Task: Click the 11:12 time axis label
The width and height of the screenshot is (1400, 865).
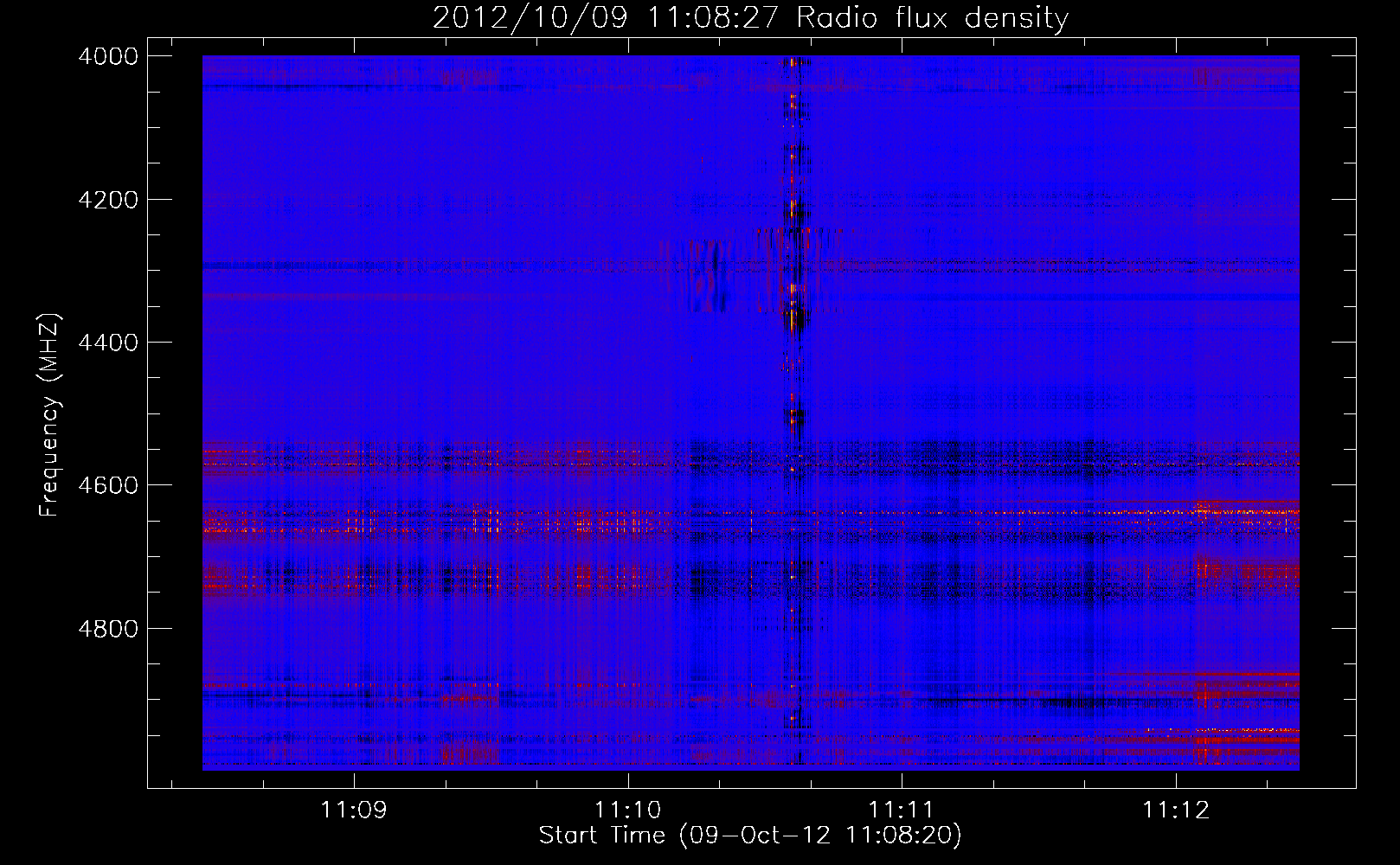Action: 1176,811
